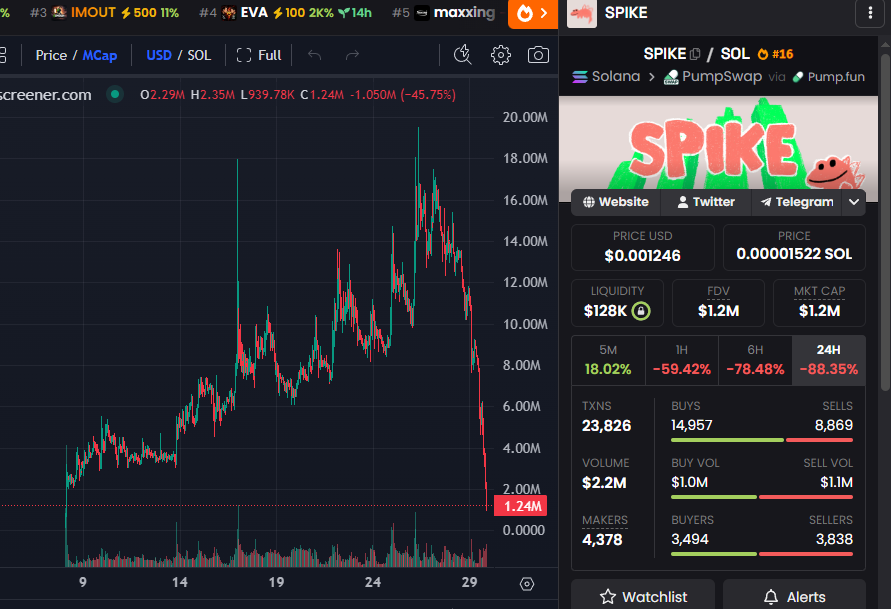This screenshot has width=891, height=609.
Task: Toggle the green indicator dot near OHLC
Action: (x=115, y=94)
